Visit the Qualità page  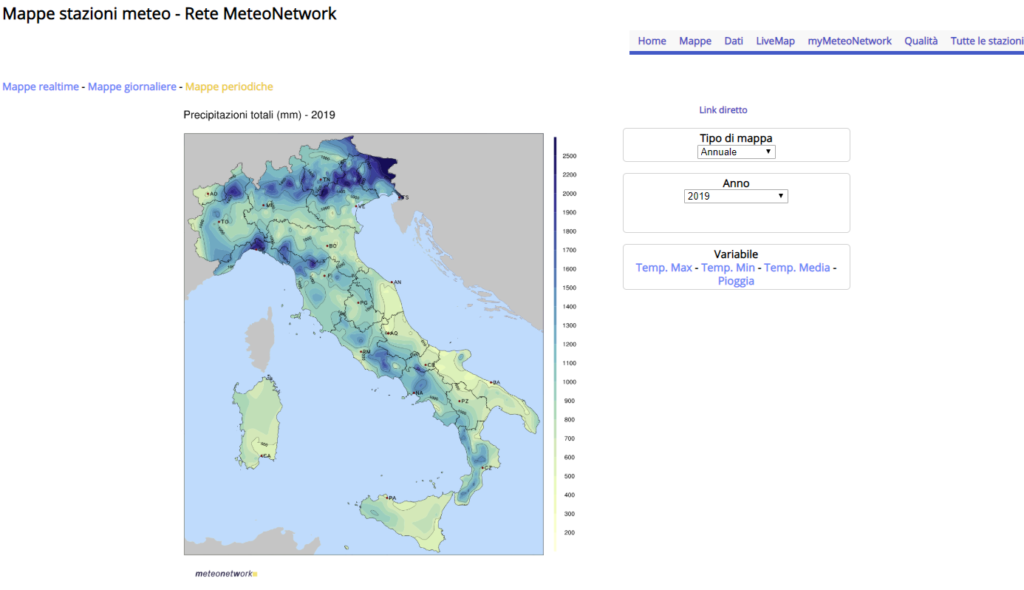tap(920, 40)
